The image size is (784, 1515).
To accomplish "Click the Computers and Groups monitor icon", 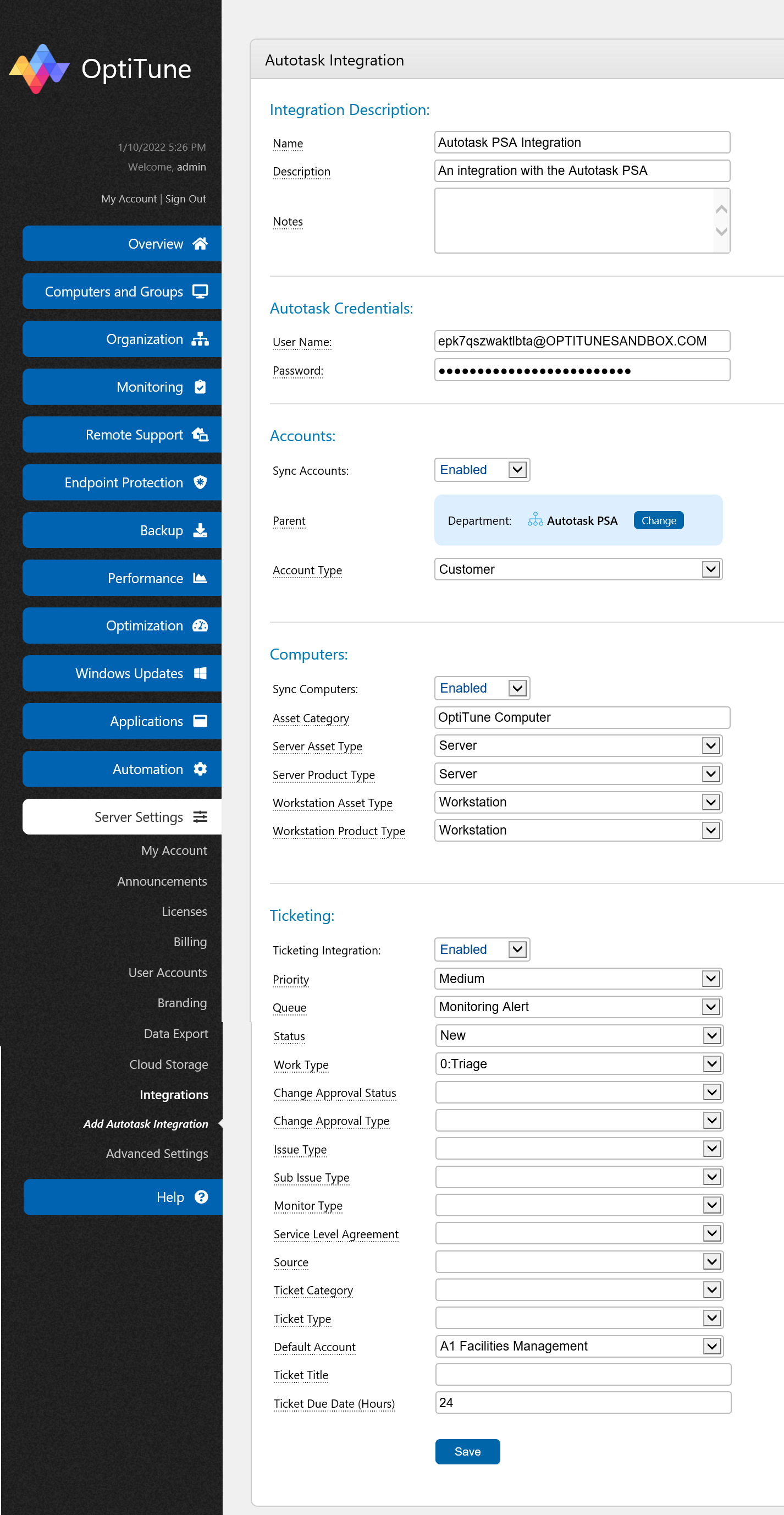I will pyautogui.click(x=200, y=291).
